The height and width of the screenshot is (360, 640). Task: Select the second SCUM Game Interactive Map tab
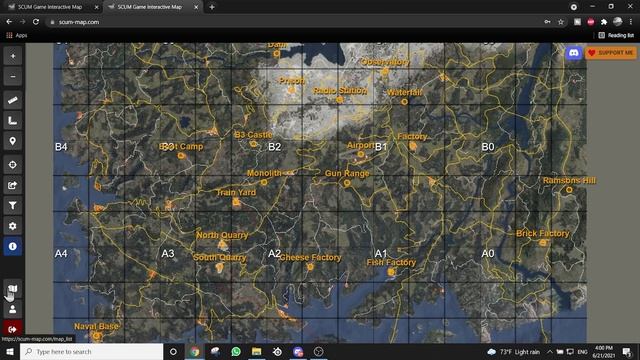[149, 7]
